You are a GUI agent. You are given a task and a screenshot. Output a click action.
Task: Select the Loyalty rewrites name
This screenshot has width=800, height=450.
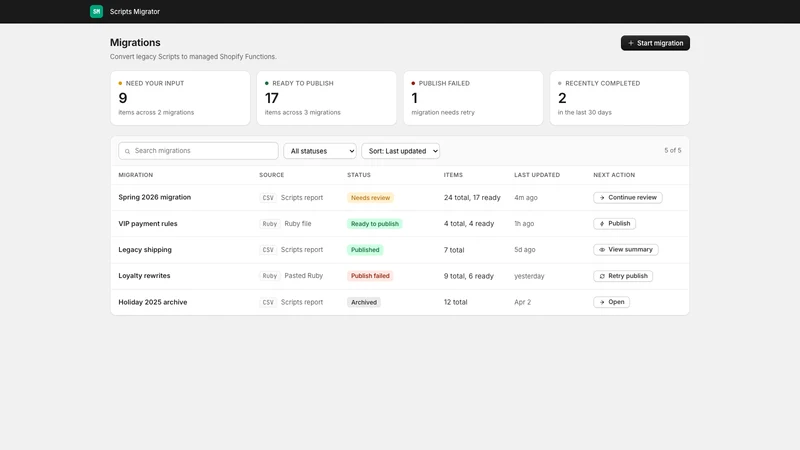[144, 276]
